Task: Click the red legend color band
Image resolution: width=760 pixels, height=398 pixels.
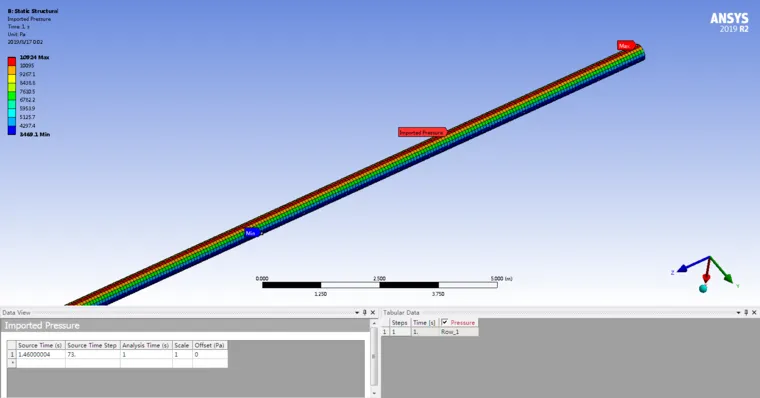Action: 12,62
